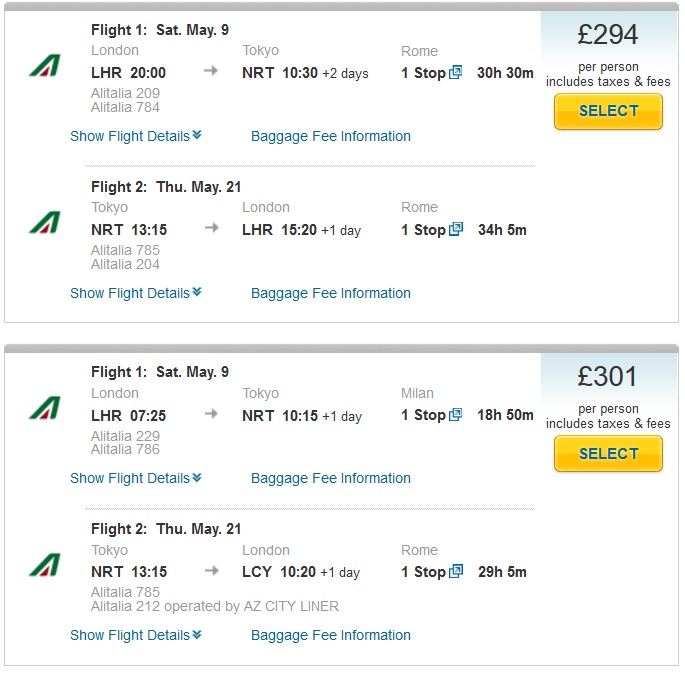Open stop popup icon for London–Tokyo £294 flight
Viewport: 685px width, 673px height.
pos(455,72)
